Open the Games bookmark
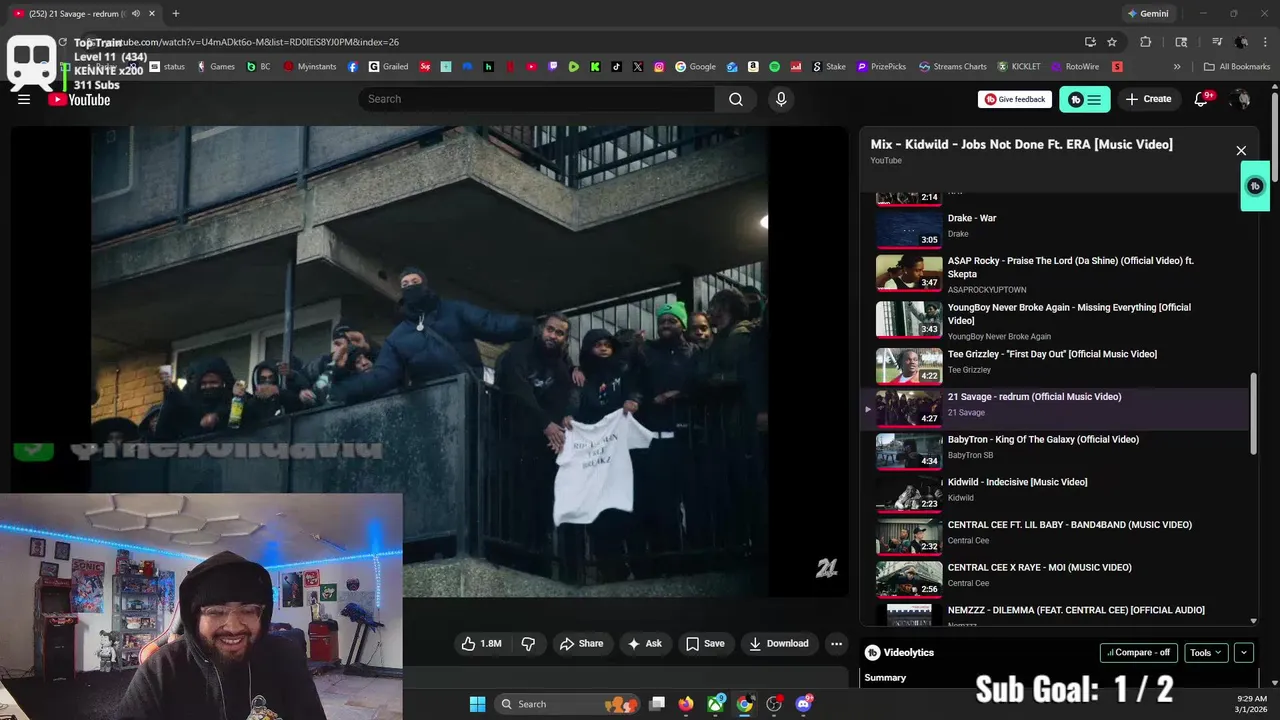Viewport: 1280px width, 720px height. click(216, 67)
